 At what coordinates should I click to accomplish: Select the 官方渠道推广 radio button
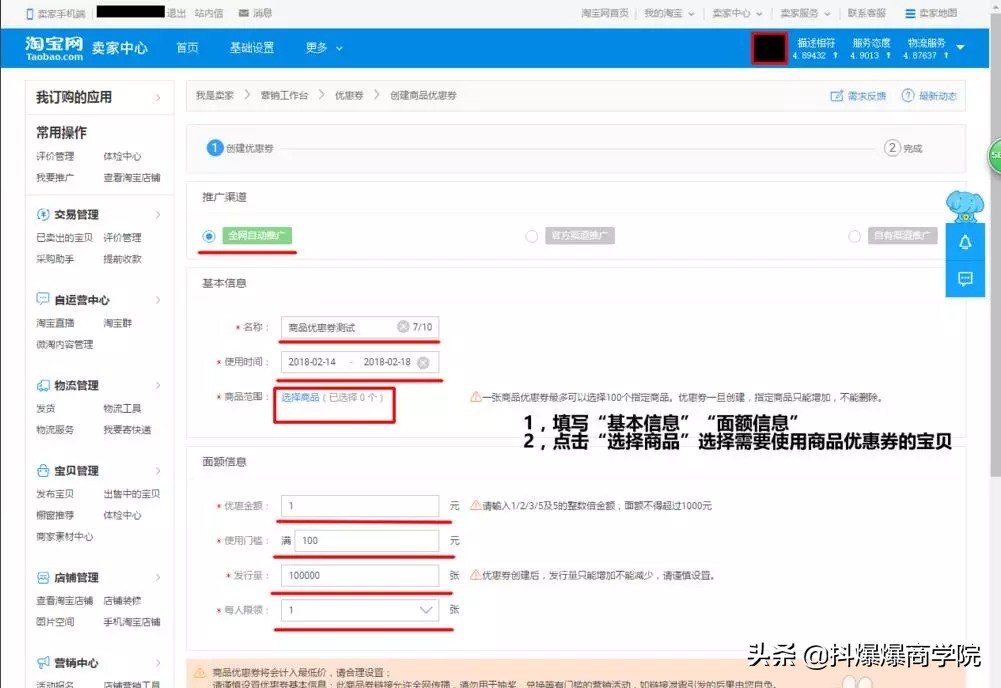(532, 236)
